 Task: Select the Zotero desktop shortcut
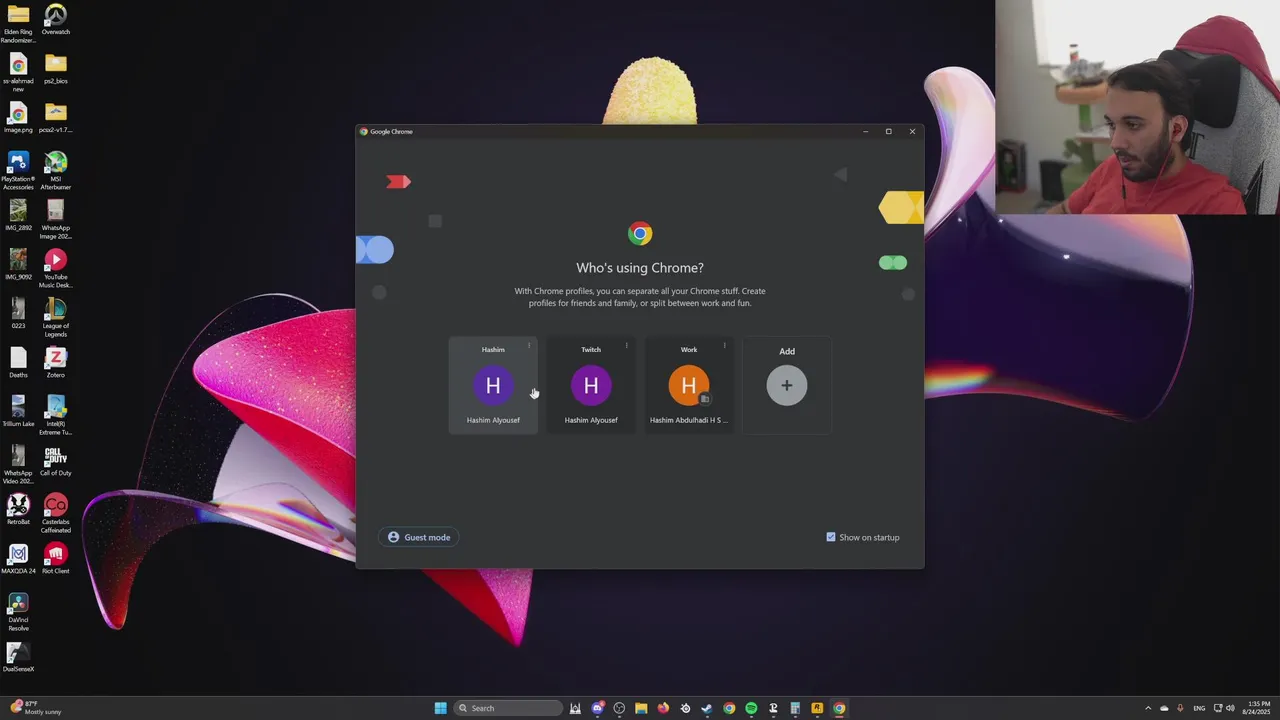tap(56, 363)
